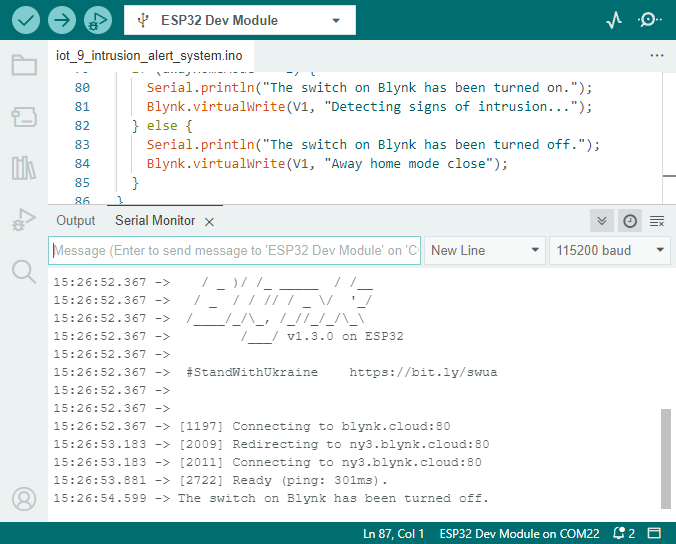This screenshot has width=676, height=544.
Task: Open the Sketchbook folder sidebar icon
Action: [x=24, y=65]
